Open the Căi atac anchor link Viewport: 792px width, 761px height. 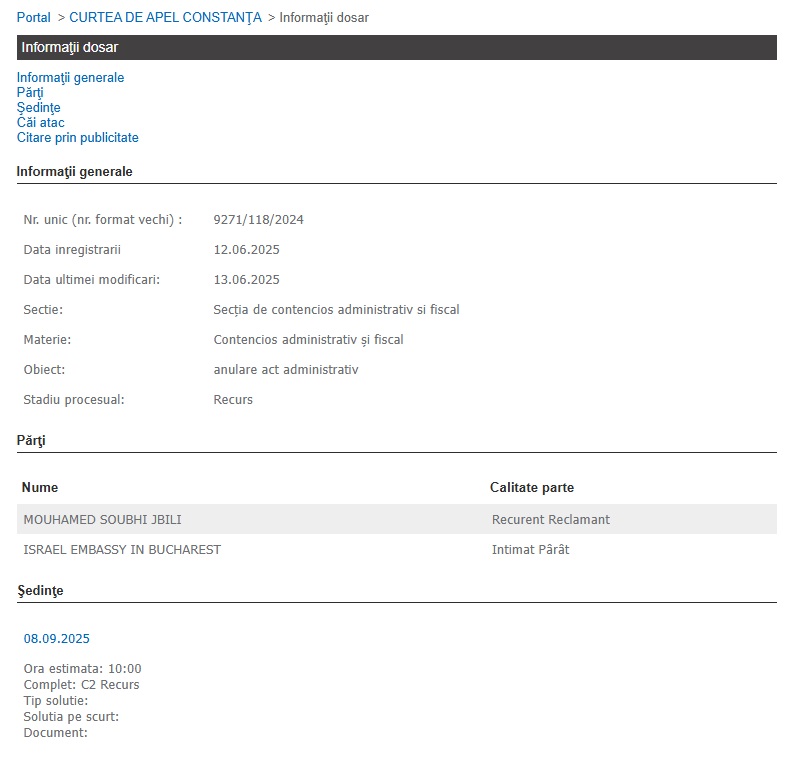[40, 122]
